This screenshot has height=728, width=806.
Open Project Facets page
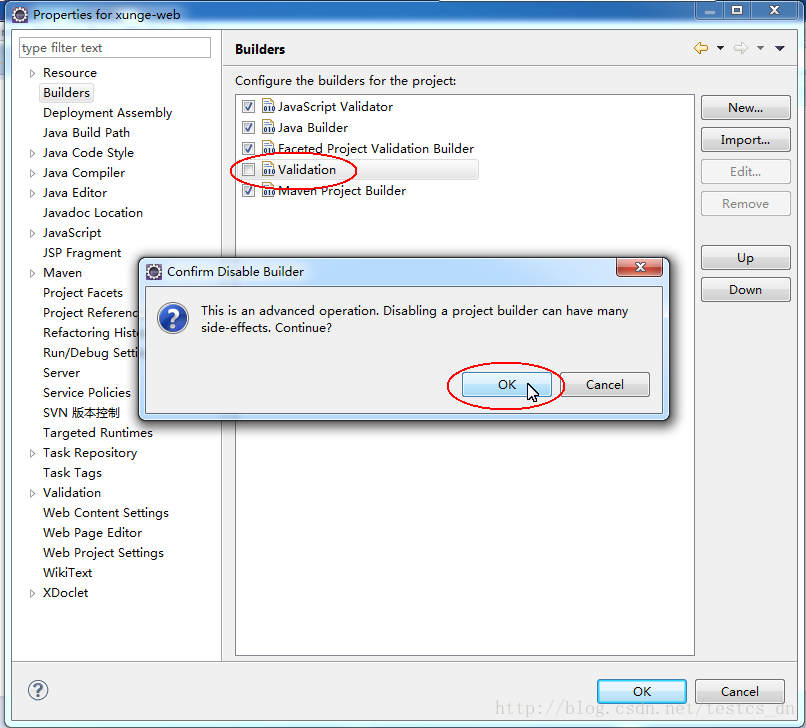[x=83, y=293]
